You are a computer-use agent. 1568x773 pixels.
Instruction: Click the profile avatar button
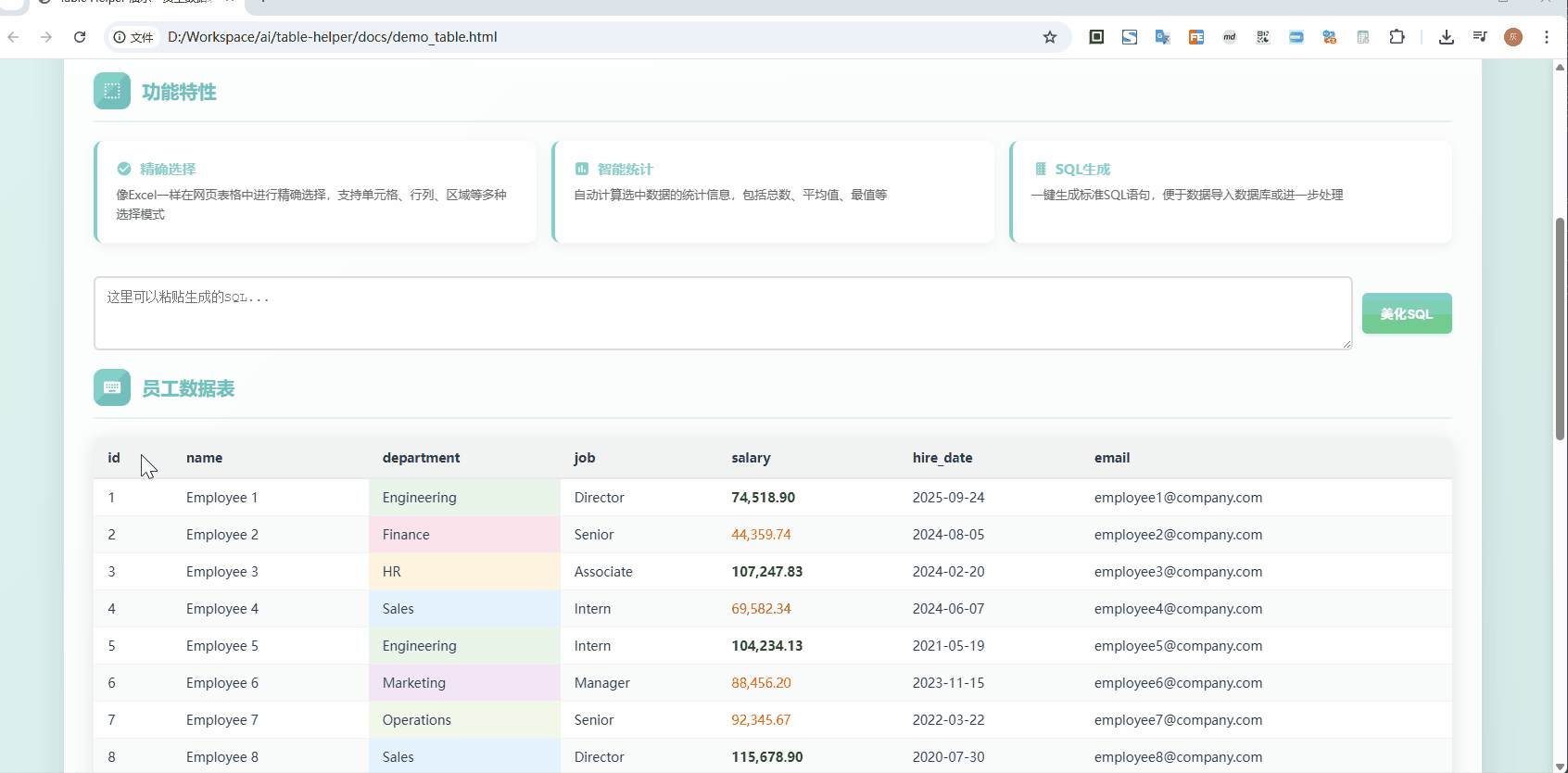click(1513, 37)
